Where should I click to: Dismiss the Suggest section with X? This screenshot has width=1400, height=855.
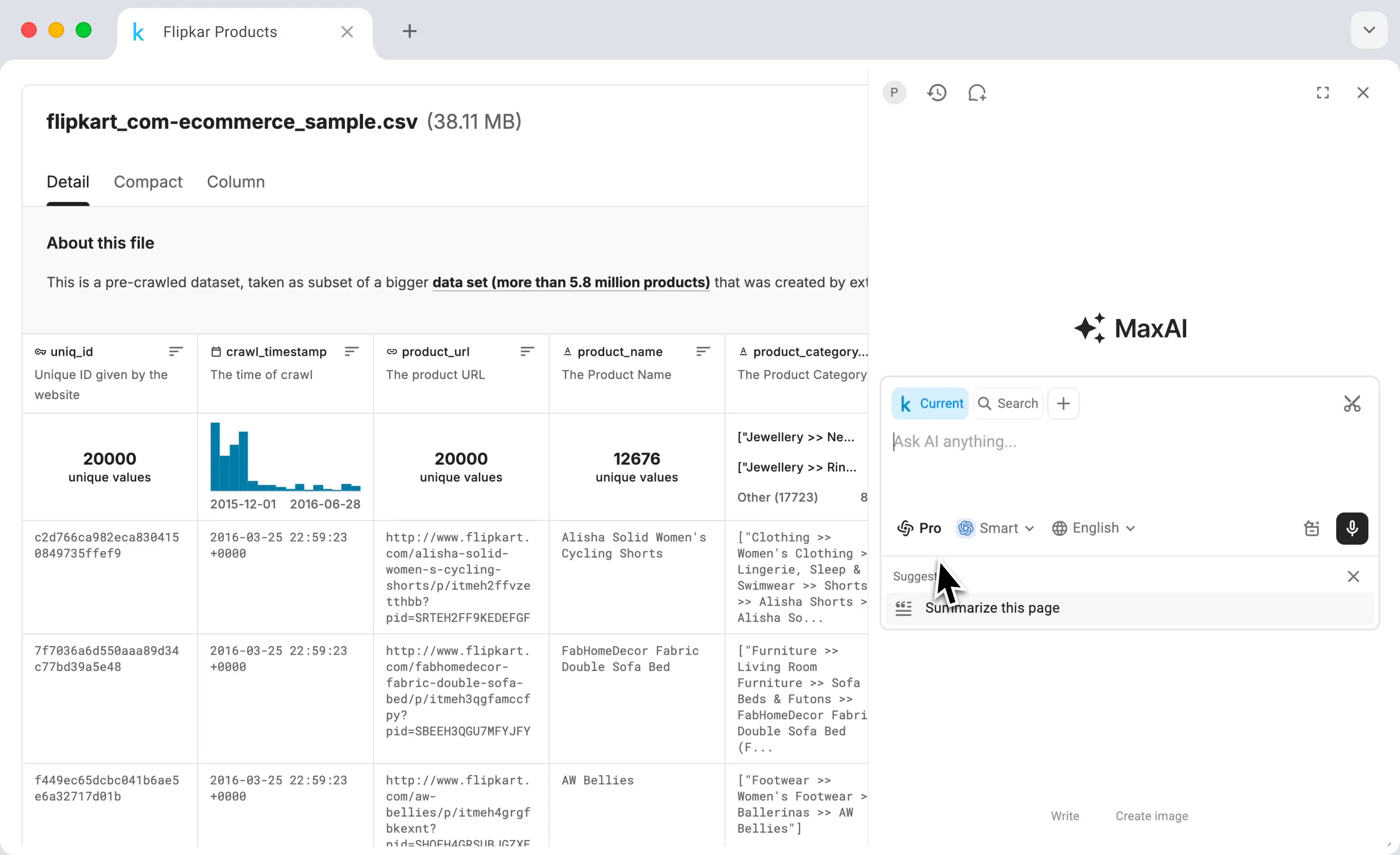[x=1354, y=577]
